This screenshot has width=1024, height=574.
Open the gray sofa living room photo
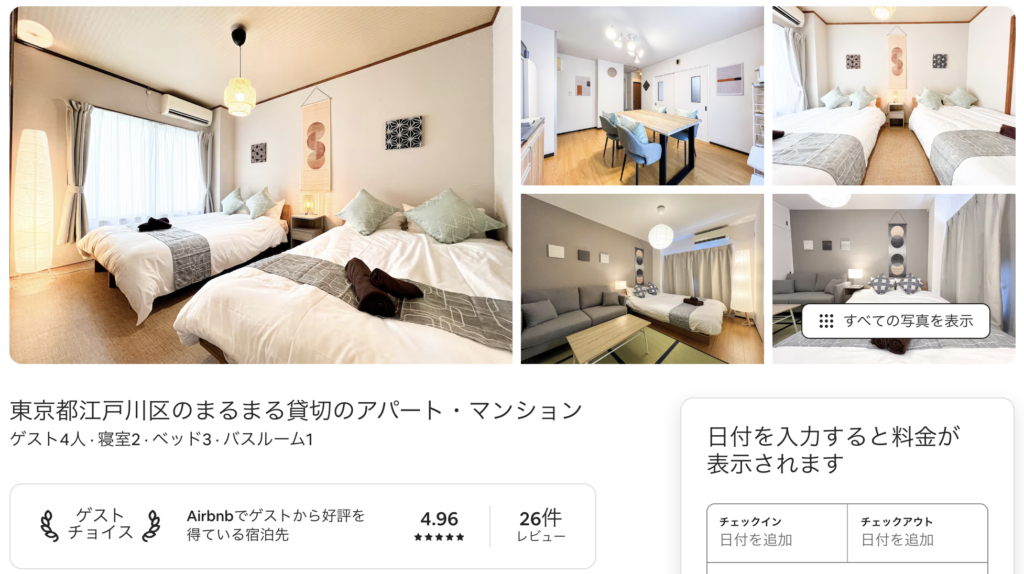pos(642,279)
